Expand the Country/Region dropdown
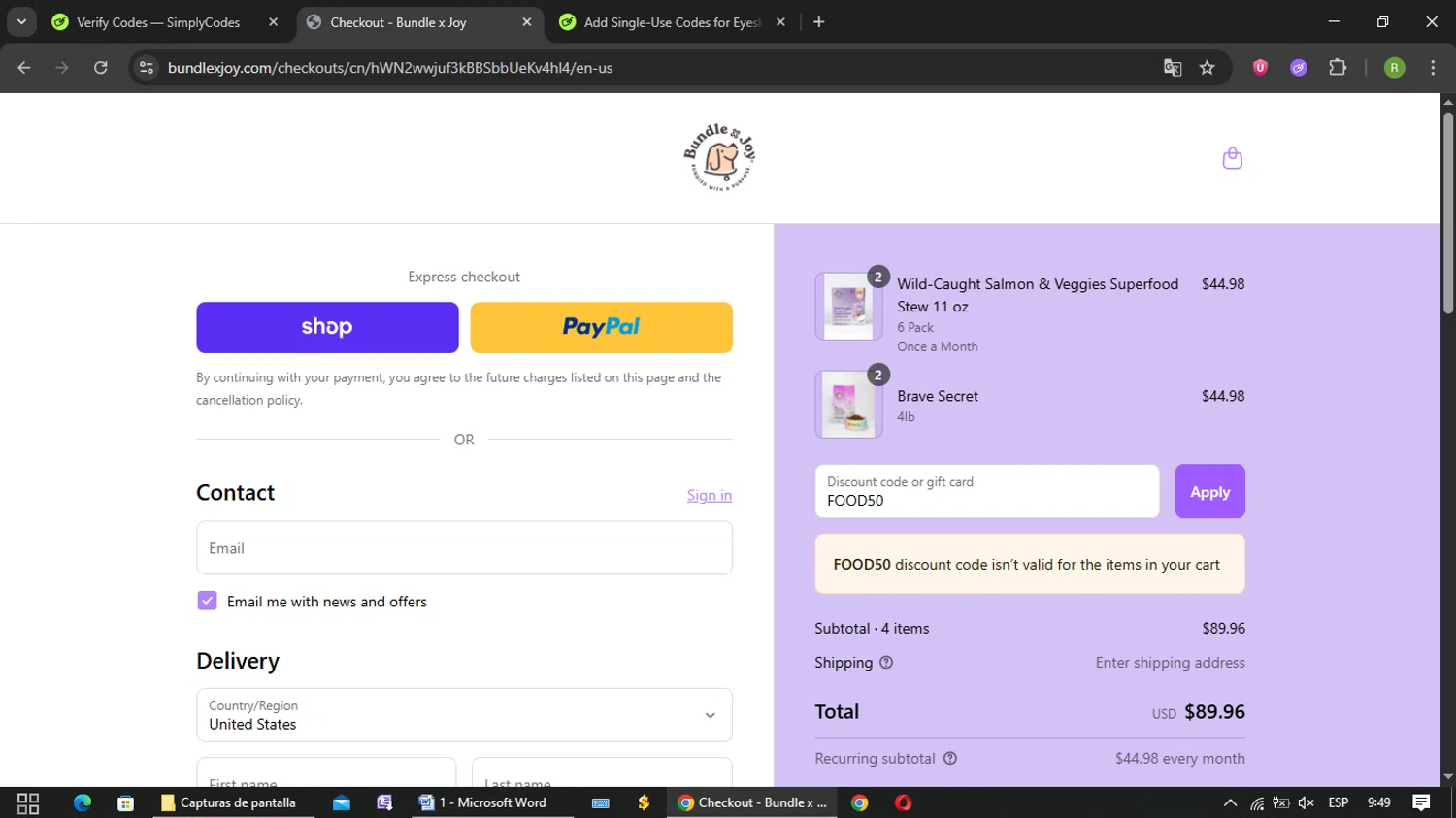Screen dimensions: 1456x818 pos(464,715)
